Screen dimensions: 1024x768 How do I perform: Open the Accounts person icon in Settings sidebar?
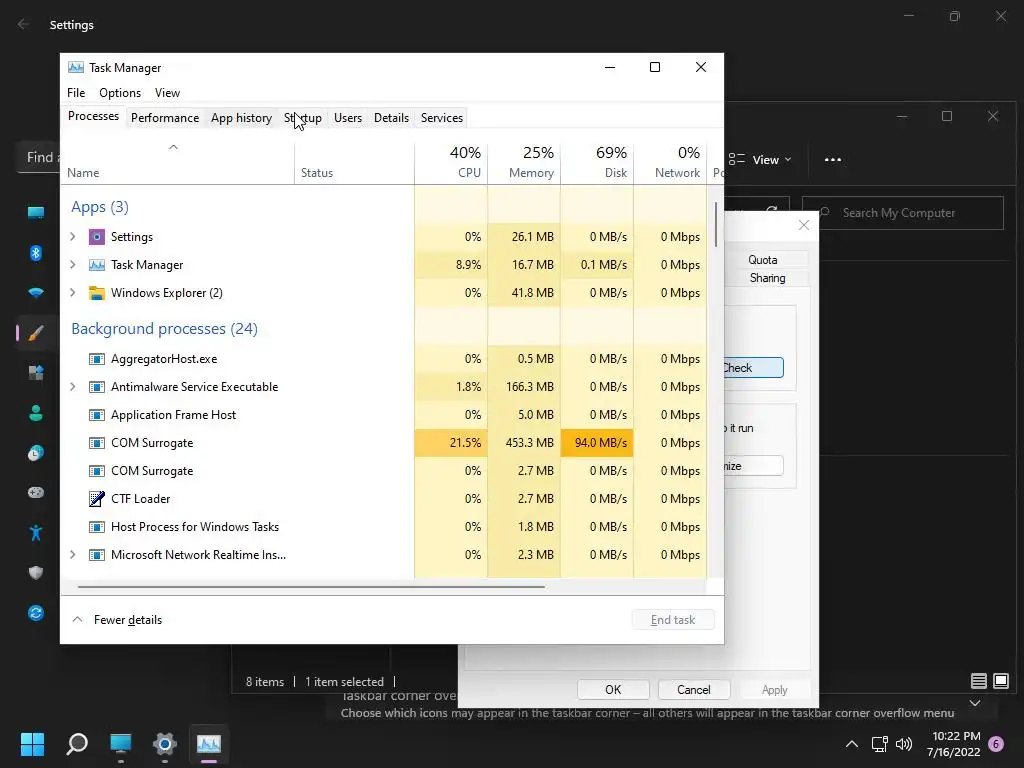(x=36, y=413)
